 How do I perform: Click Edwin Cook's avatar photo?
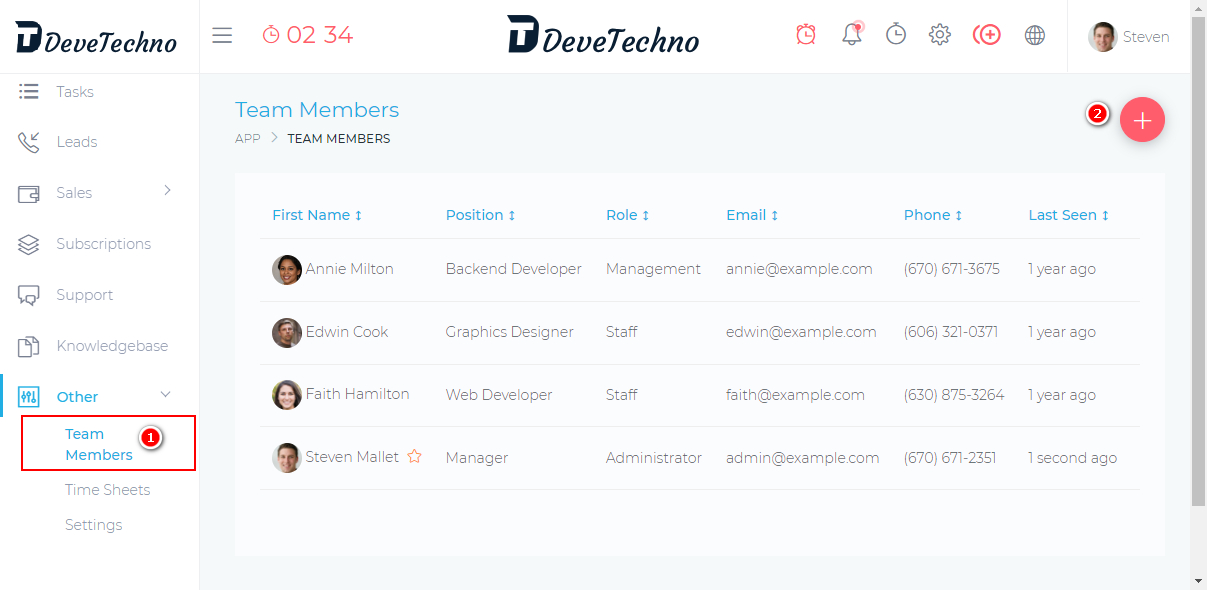click(x=287, y=333)
